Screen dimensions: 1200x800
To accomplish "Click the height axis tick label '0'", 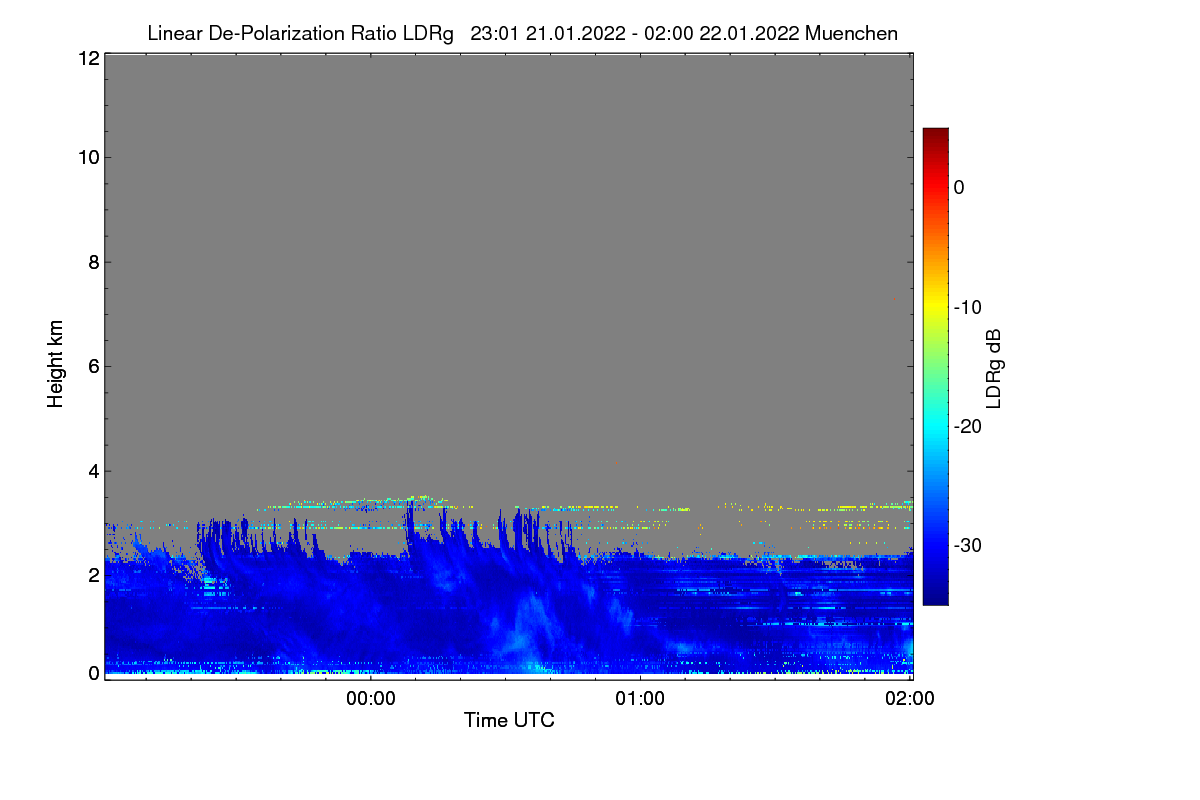I will click(x=92, y=673).
